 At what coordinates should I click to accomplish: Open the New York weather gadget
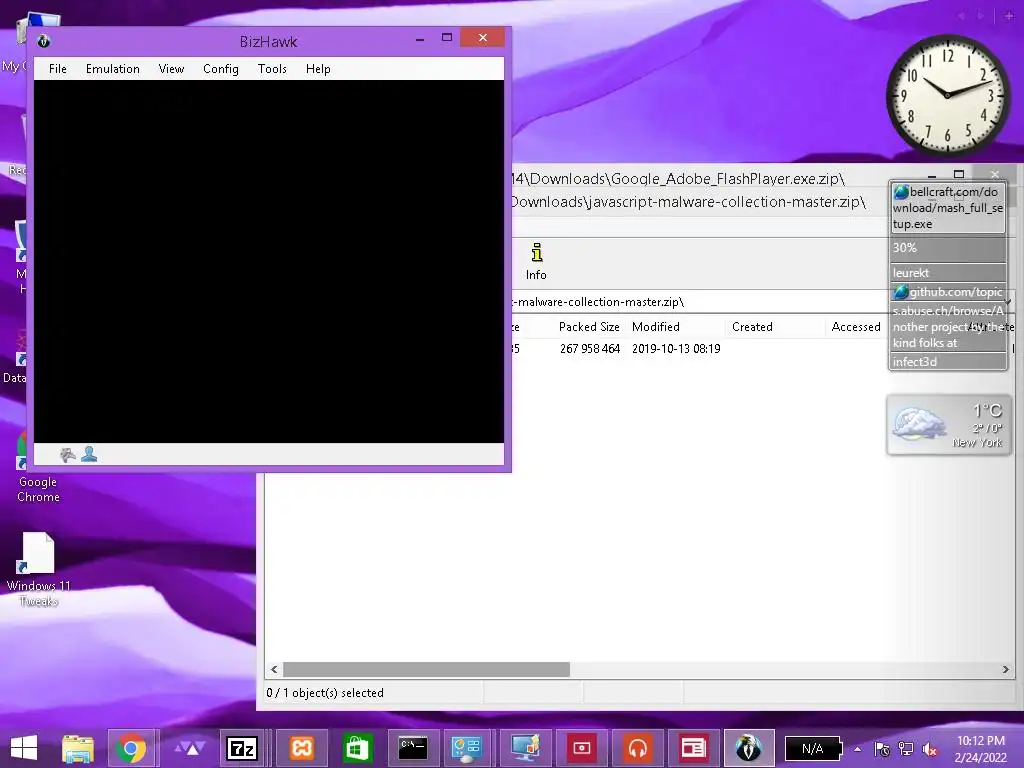(x=948, y=425)
